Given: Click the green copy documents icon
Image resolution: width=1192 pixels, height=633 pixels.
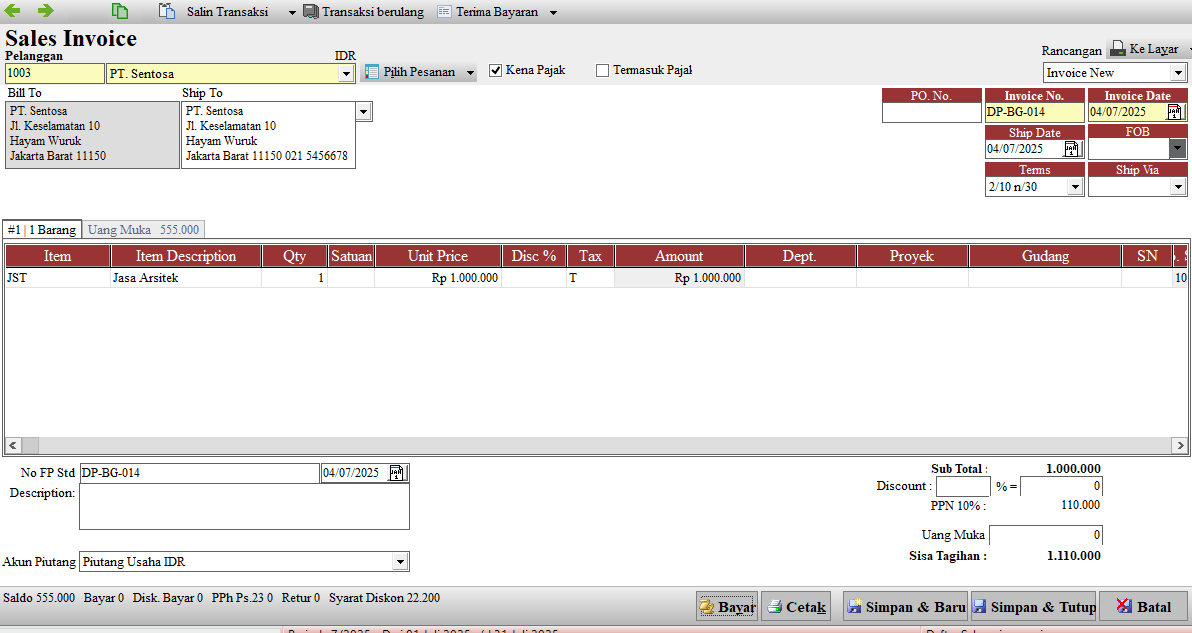Looking at the screenshot, I should click(x=119, y=11).
